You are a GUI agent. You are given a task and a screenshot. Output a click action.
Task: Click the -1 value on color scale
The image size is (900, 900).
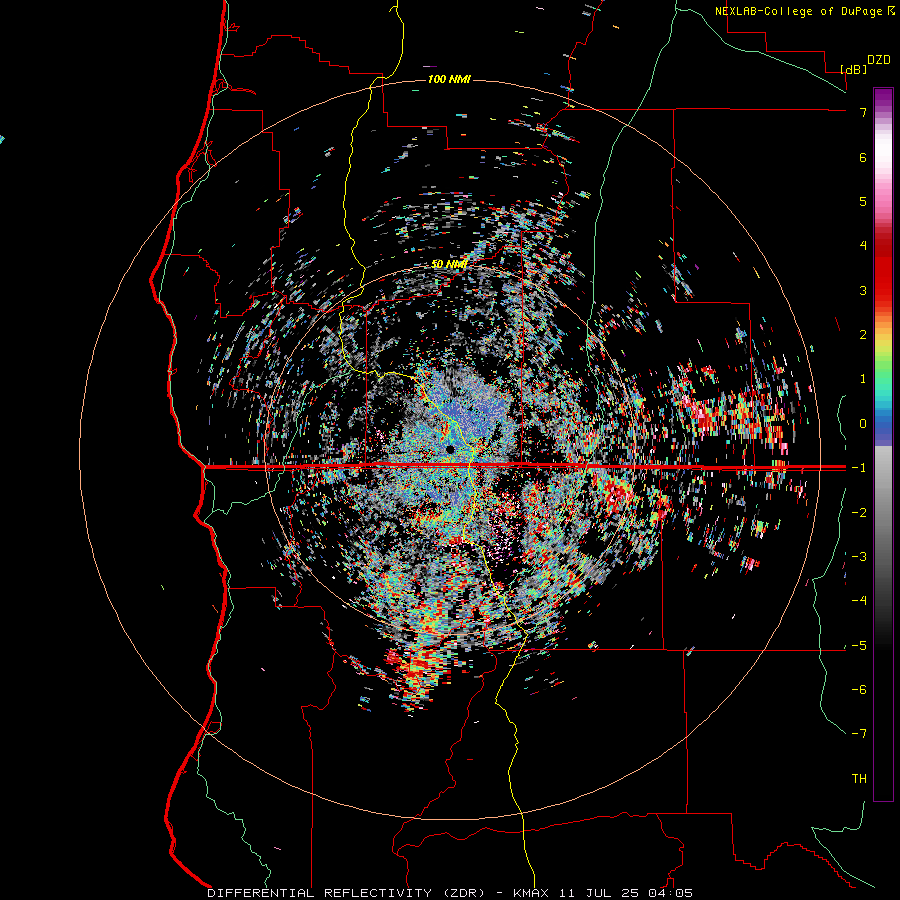859,468
